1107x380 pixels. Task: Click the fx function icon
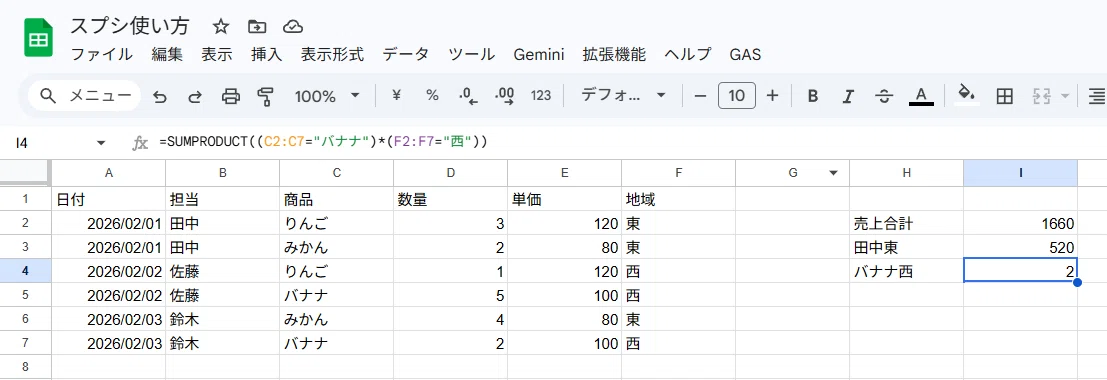[140, 143]
